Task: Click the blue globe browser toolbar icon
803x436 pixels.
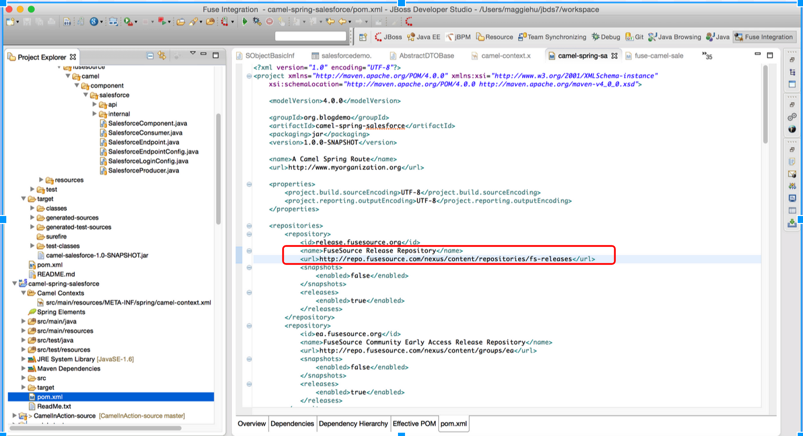Action: pos(94,22)
